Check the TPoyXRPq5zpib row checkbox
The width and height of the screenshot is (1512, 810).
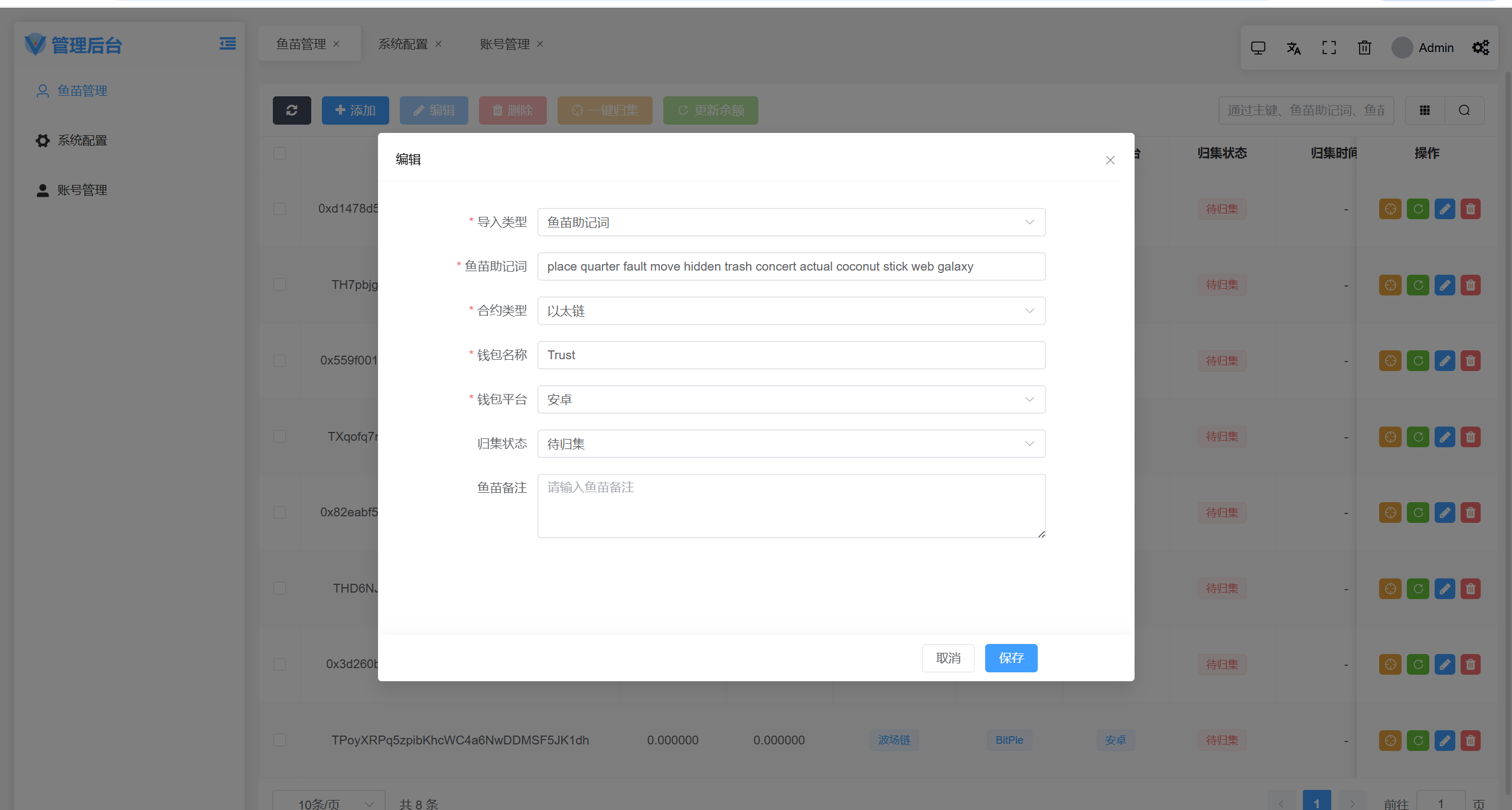[x=279, y=740]
